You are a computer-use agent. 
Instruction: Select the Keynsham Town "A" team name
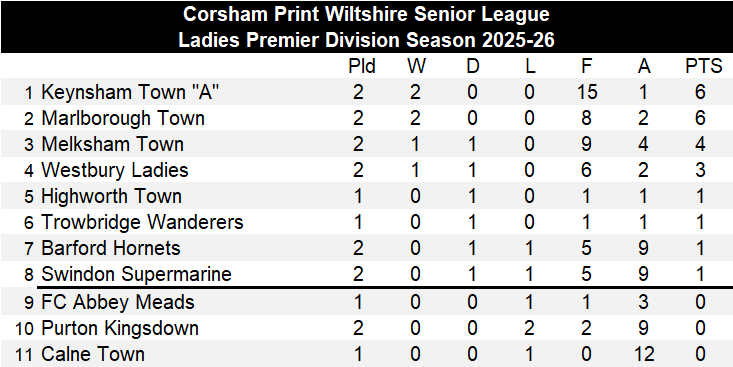[130, 92]
